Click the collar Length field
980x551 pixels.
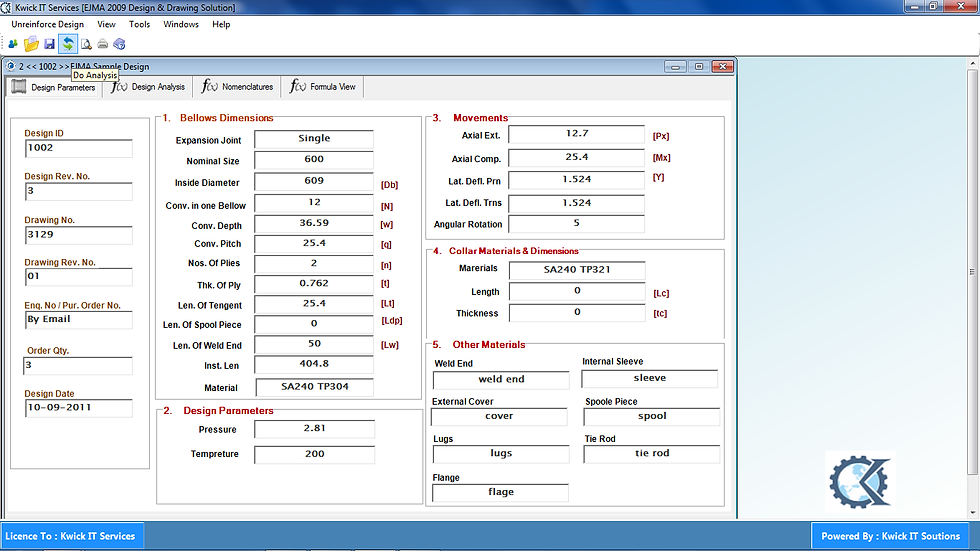[577, 292]
